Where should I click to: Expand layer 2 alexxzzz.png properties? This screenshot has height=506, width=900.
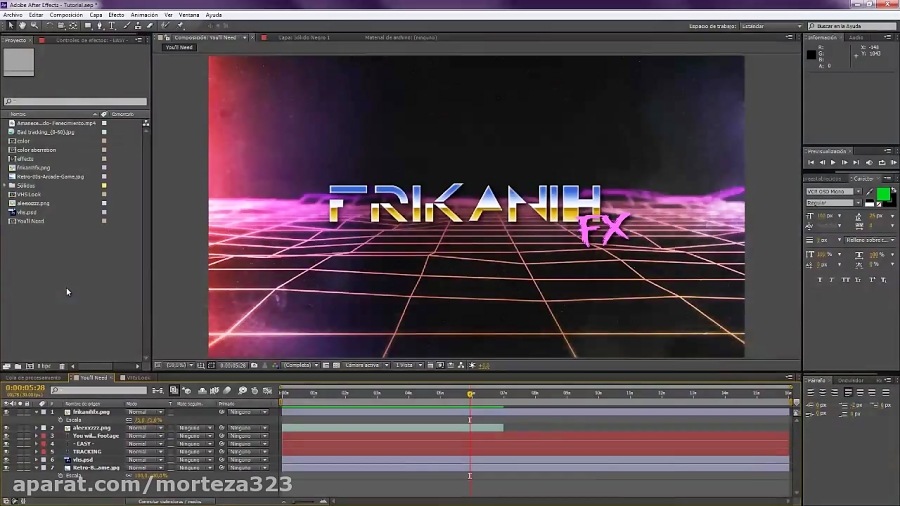click(37, 428)
